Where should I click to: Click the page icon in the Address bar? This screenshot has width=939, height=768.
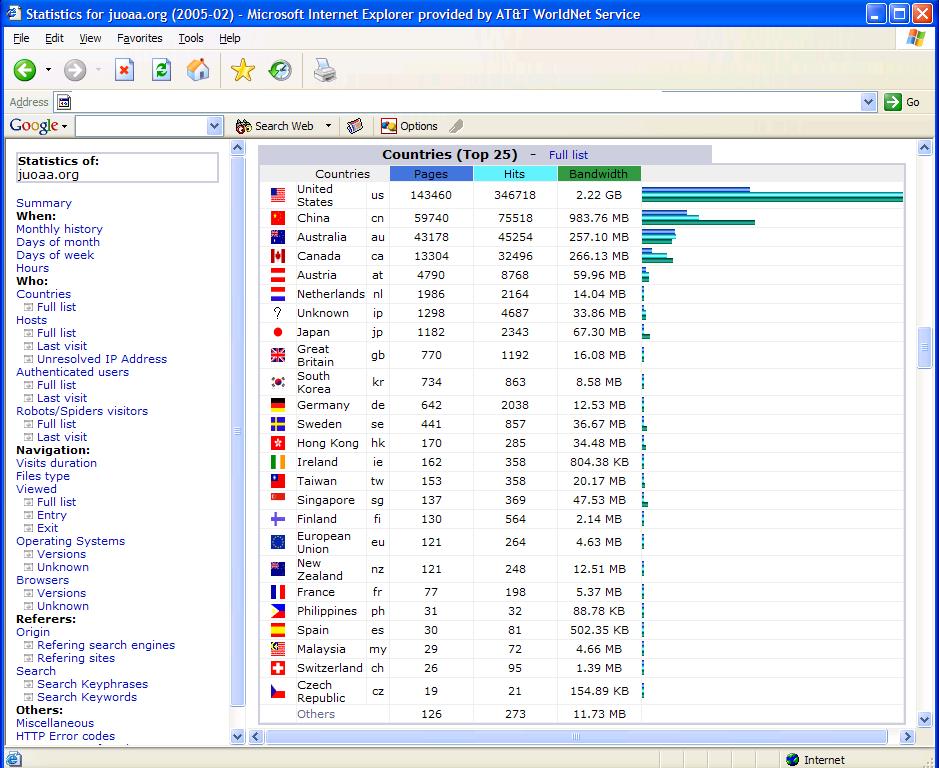pos(63,102)
